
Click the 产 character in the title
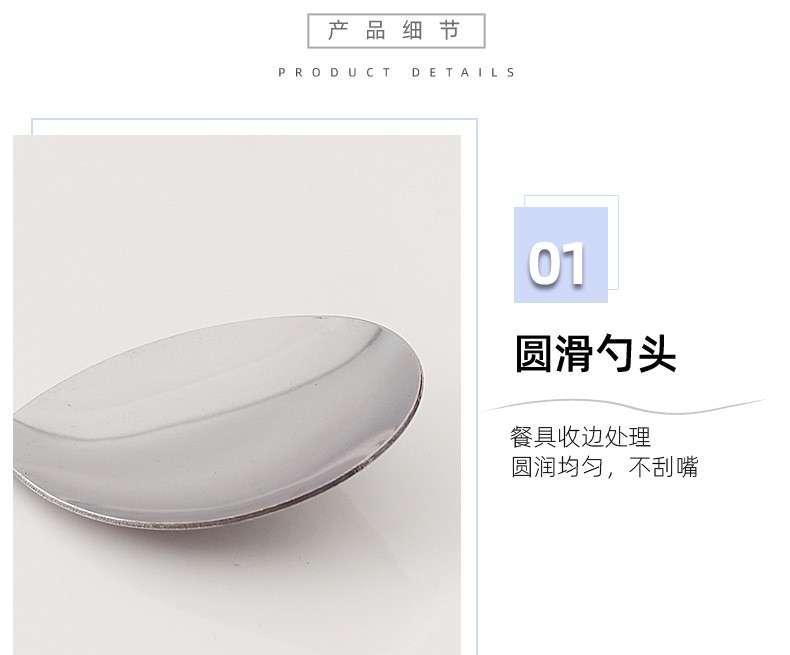338,31
